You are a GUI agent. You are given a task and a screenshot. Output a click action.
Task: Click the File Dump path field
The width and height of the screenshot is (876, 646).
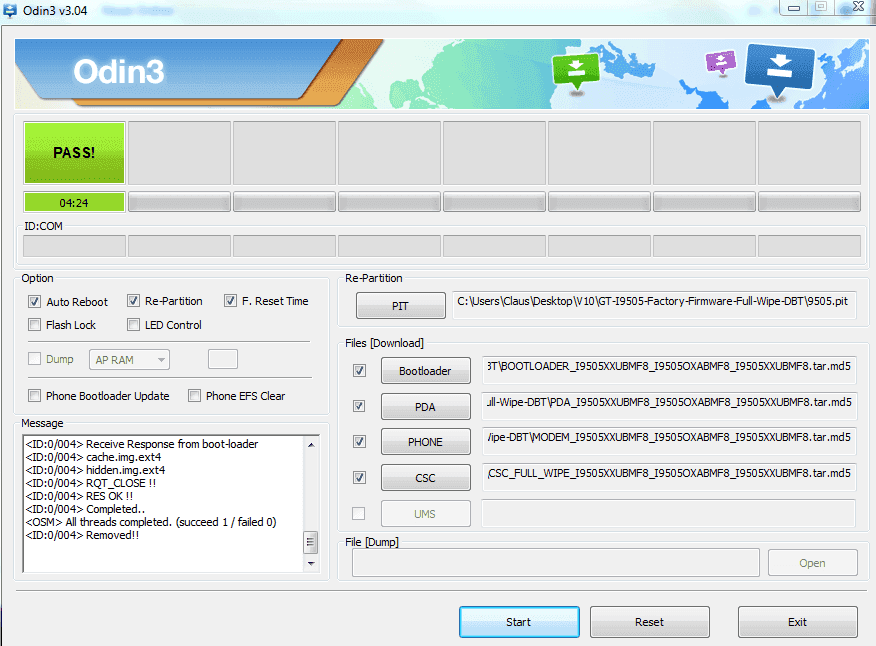click(x=556, y=562)
